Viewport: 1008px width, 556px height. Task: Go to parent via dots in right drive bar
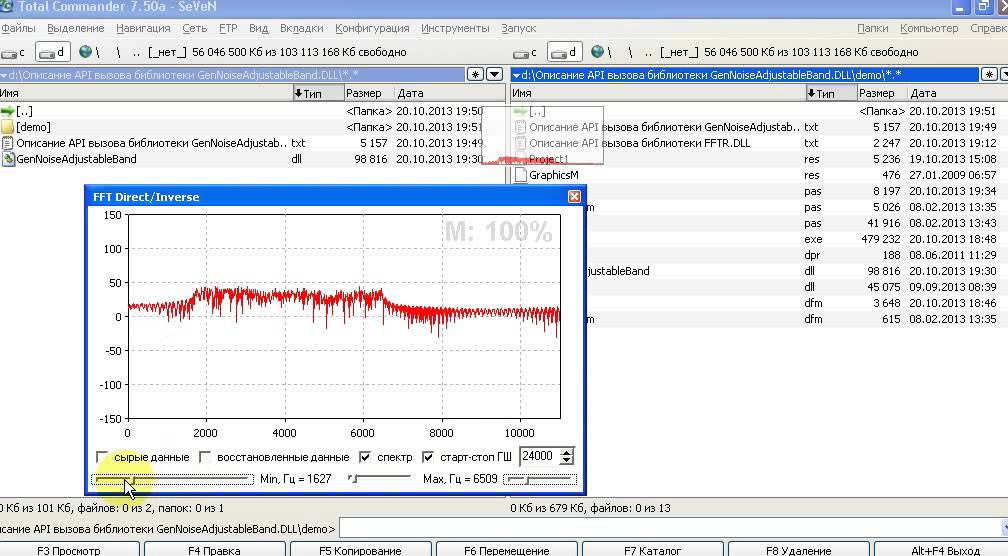pos(648,52)
